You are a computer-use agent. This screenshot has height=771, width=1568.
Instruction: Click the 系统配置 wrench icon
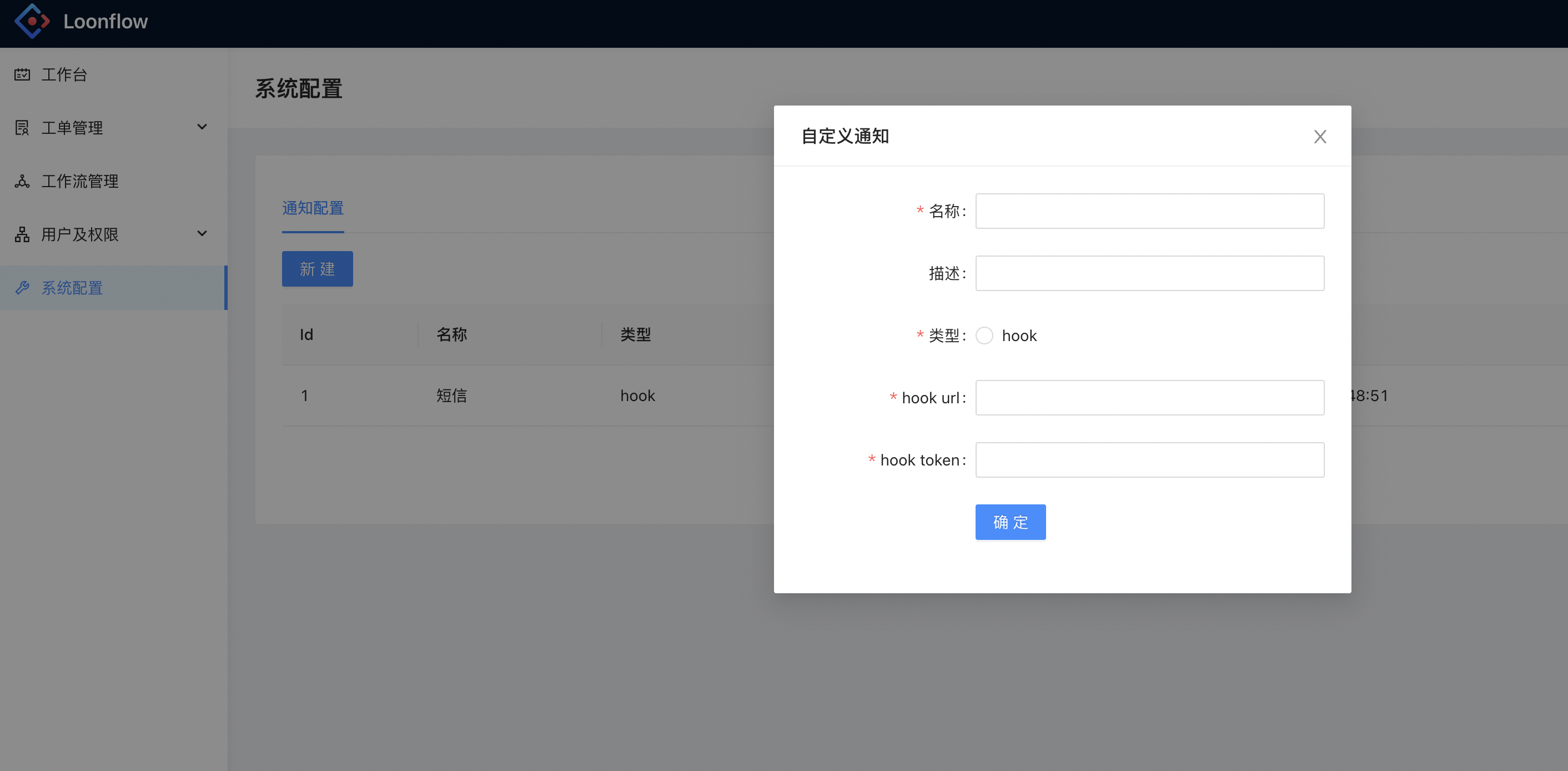(x=23, y=287)
